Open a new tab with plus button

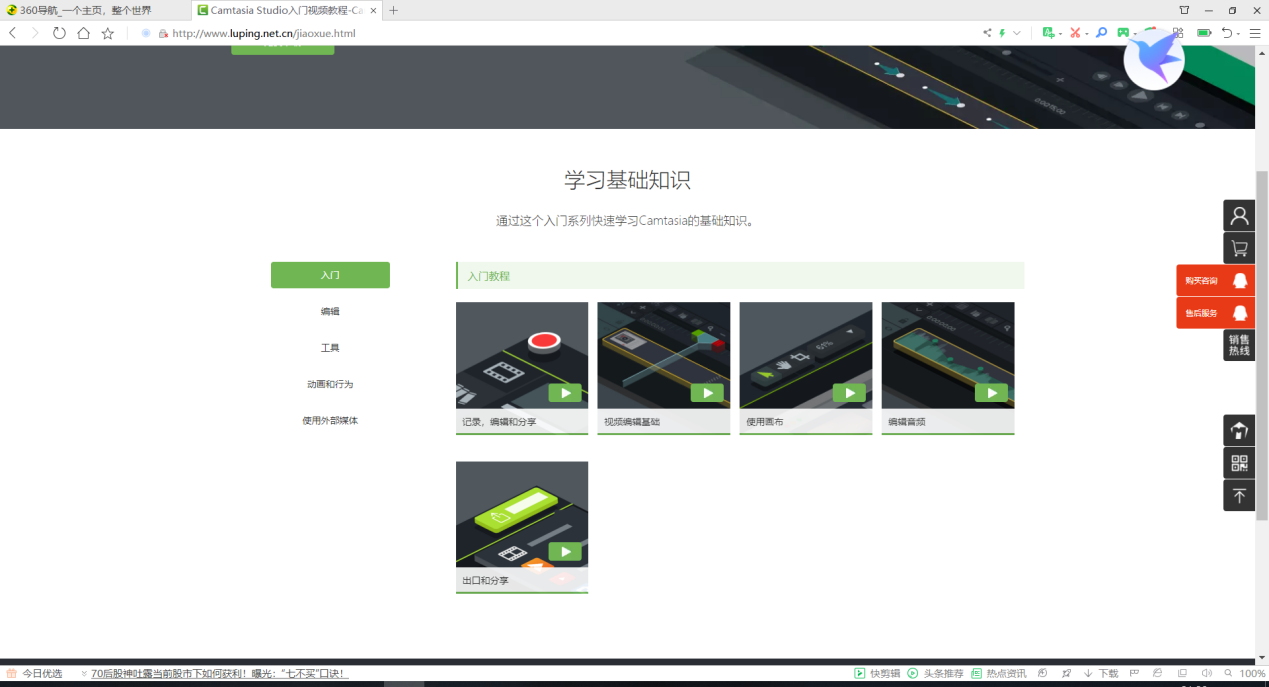pos(393,10)
